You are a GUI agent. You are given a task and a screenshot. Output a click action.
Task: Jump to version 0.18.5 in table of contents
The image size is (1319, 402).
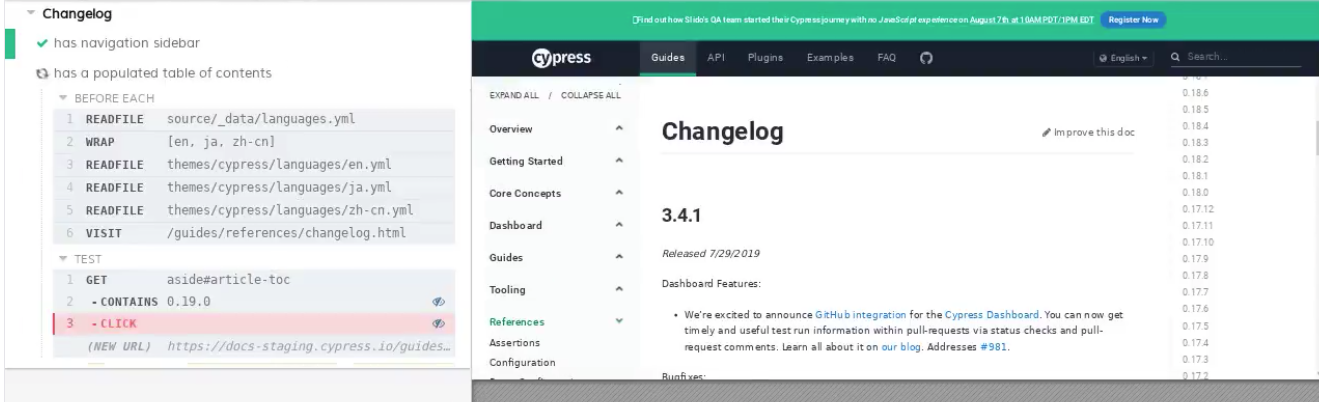pos(1195,109)
